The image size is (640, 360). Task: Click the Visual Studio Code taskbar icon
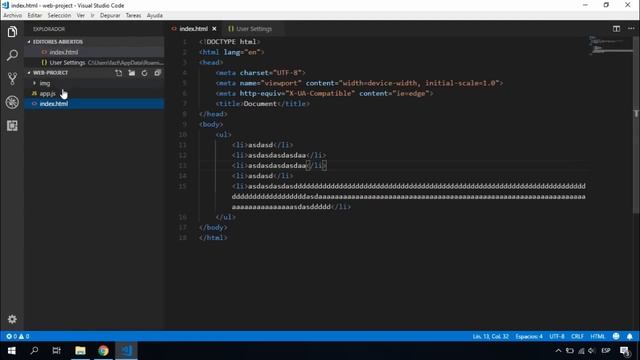[x=127, y=351]
